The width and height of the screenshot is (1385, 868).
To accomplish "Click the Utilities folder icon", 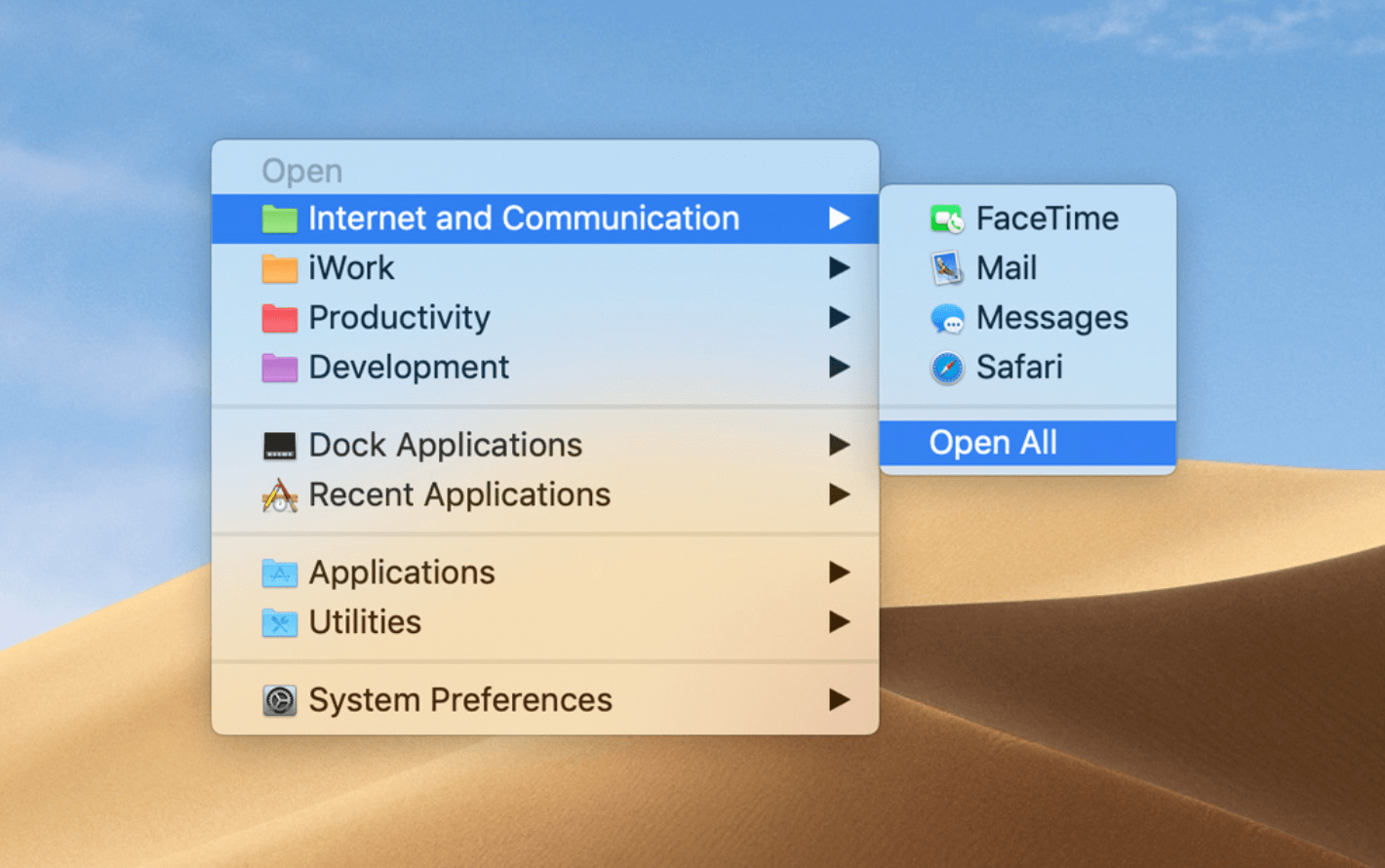I will click(280, 622).
